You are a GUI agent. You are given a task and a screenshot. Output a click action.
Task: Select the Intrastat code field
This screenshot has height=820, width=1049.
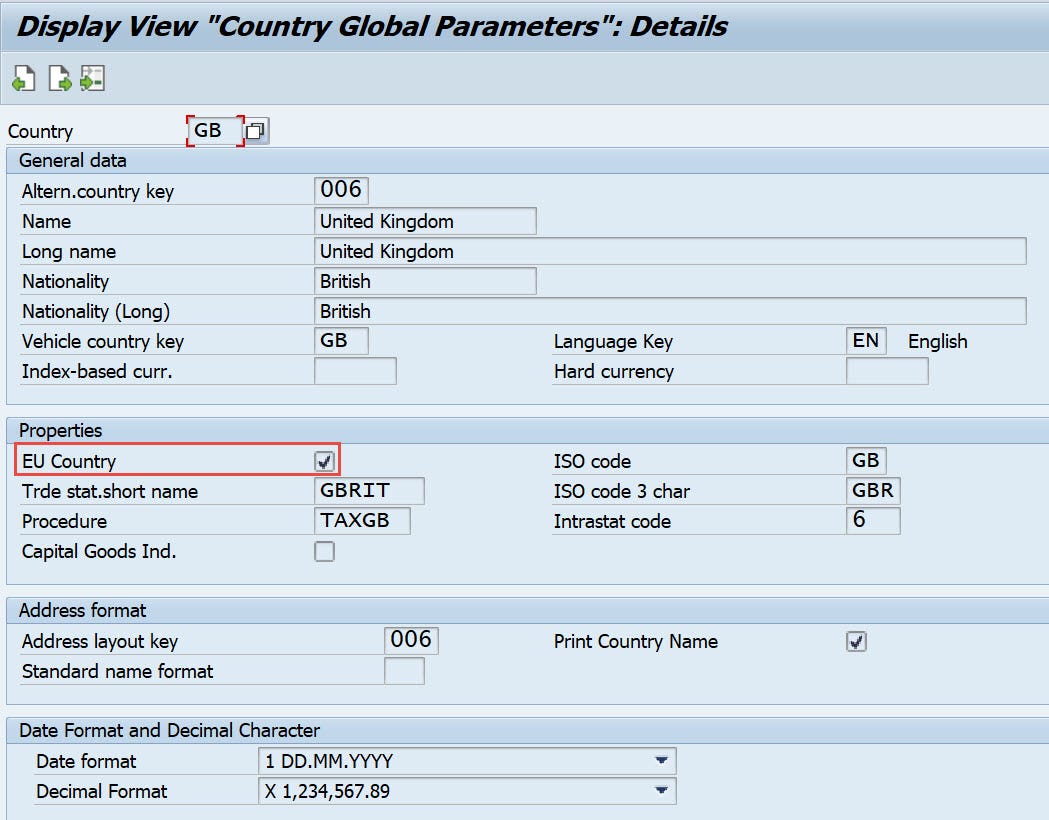pos(873,520)
